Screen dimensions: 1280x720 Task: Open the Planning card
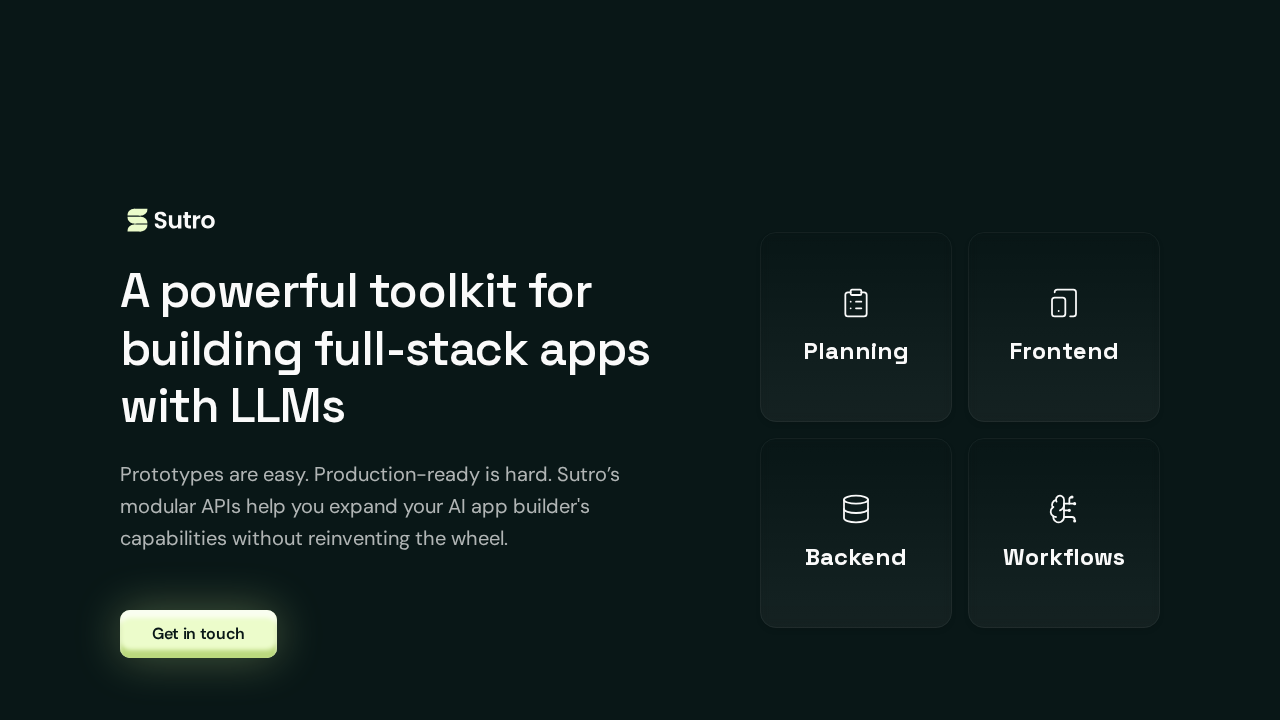click(x=856, y=327)
